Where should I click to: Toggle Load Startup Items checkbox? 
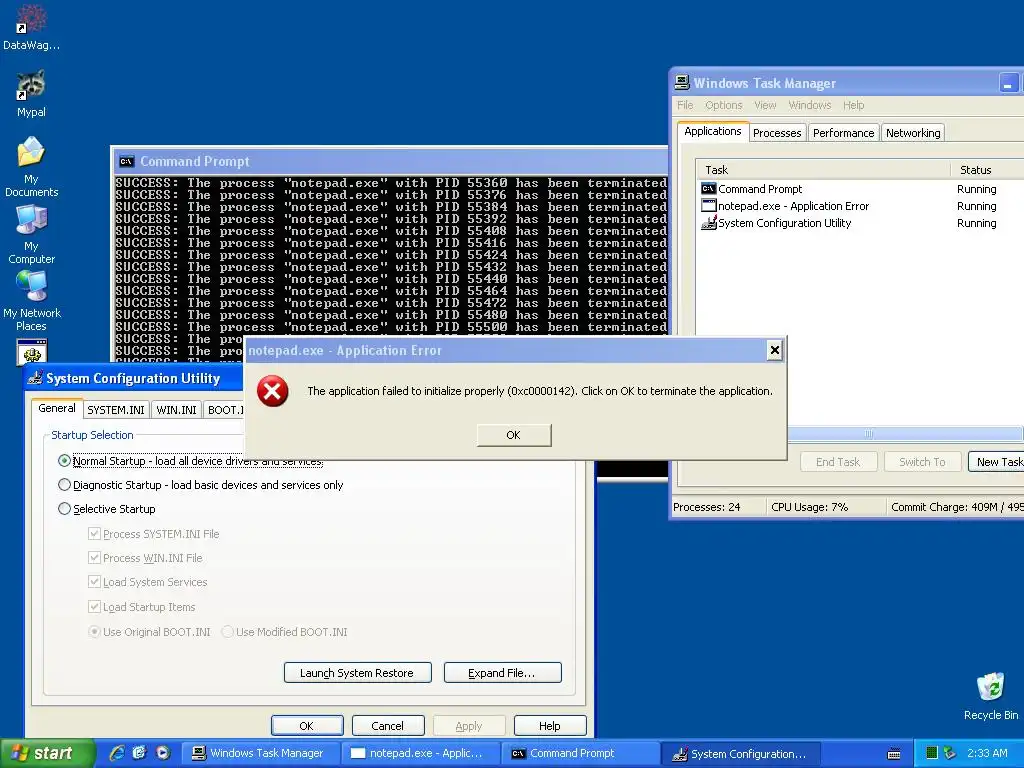coord(94,607)
